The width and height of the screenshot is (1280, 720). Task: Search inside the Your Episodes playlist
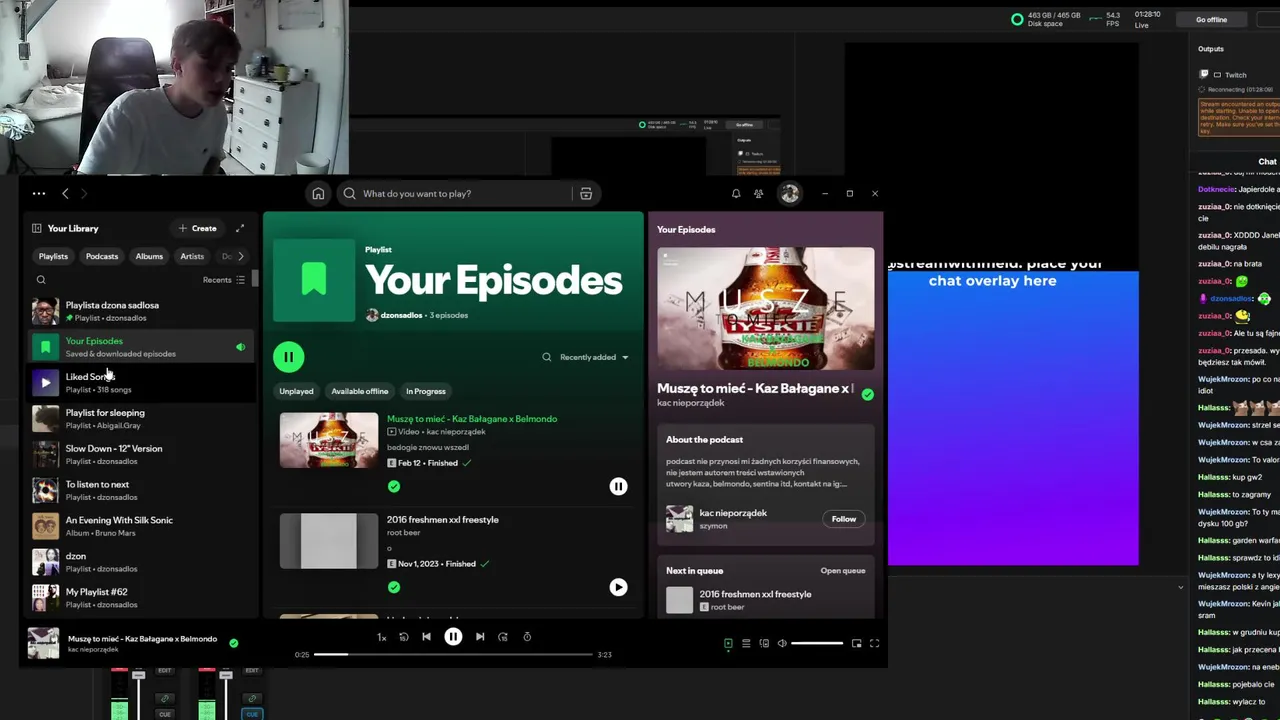coord(546,357)
